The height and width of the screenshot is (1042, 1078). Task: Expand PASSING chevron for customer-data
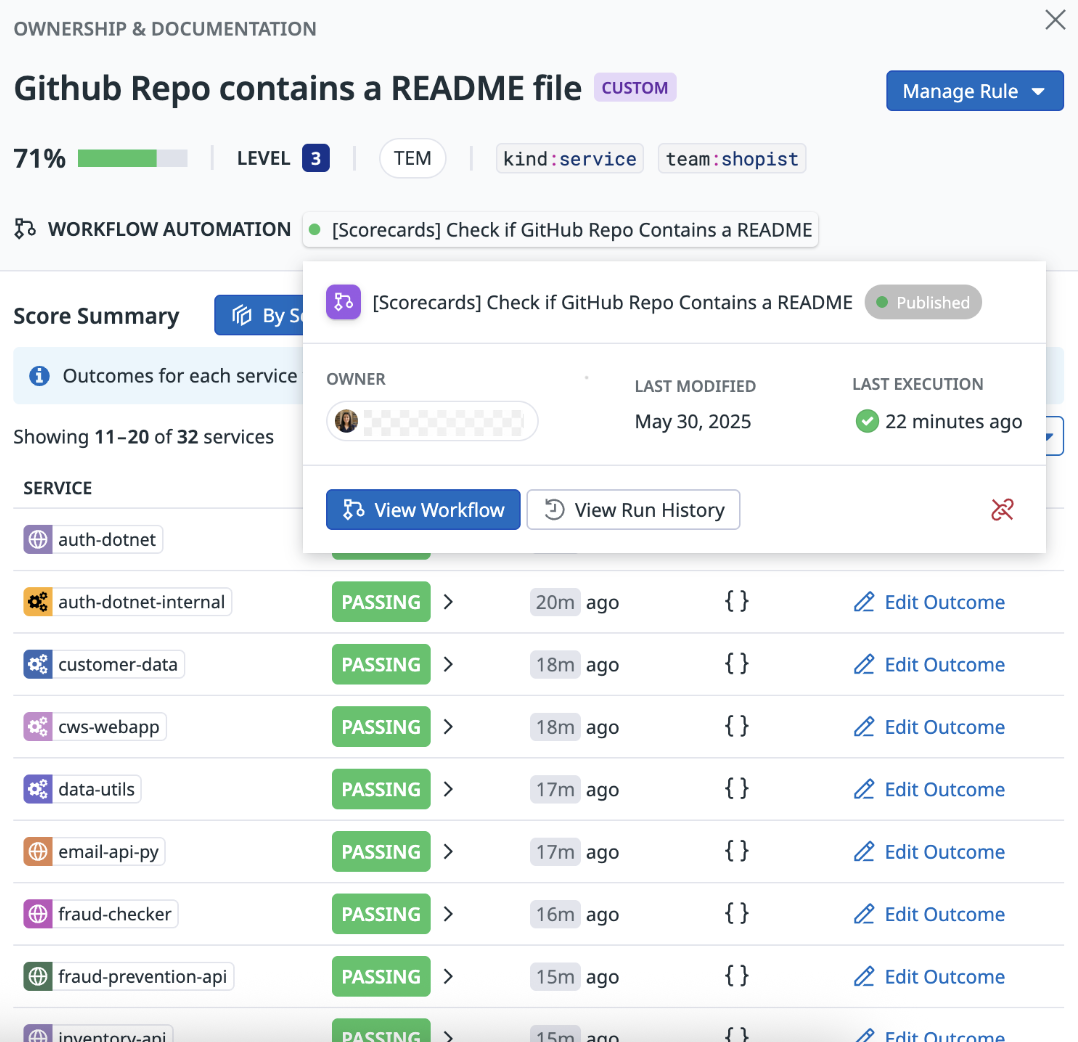(x=448, y=665)
